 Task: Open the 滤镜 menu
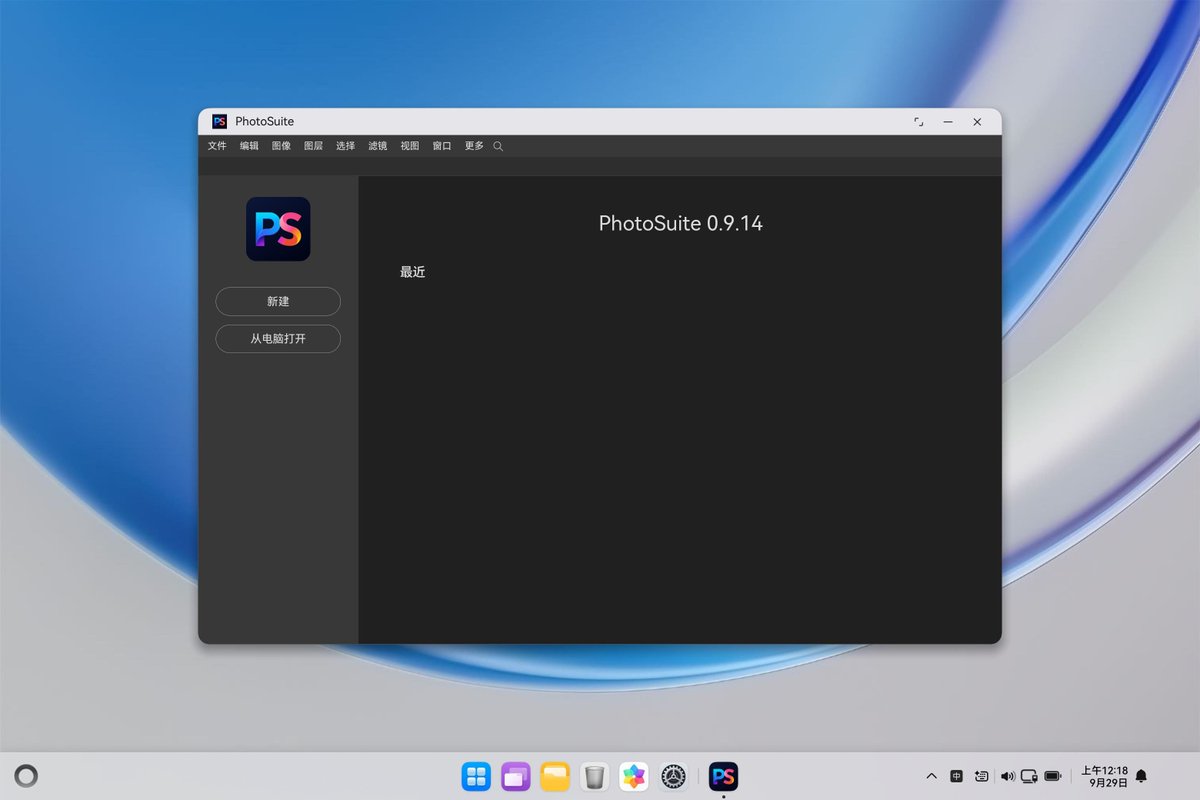coord(377,146)
